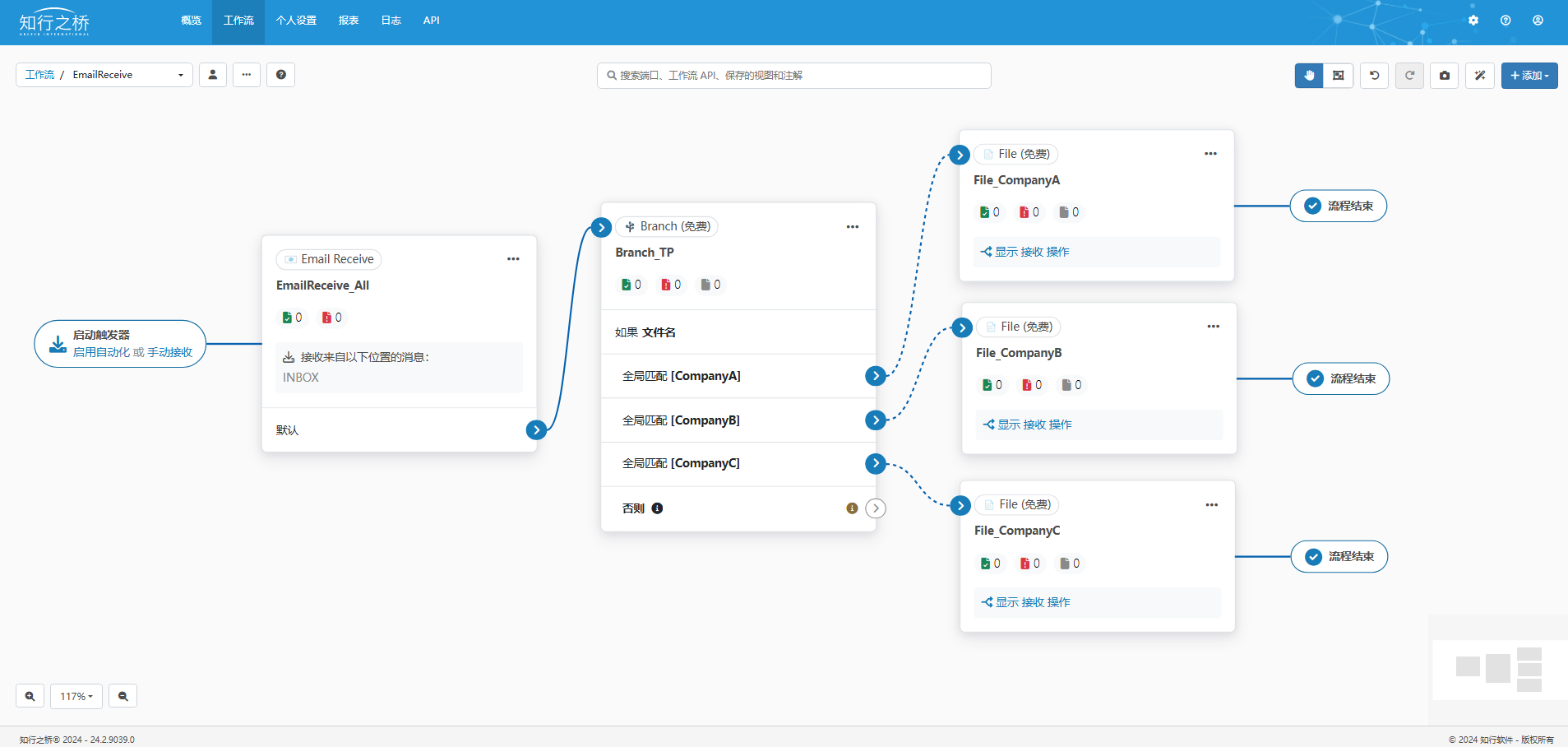Take a snapshot with the camera icon

(1445, 76)
